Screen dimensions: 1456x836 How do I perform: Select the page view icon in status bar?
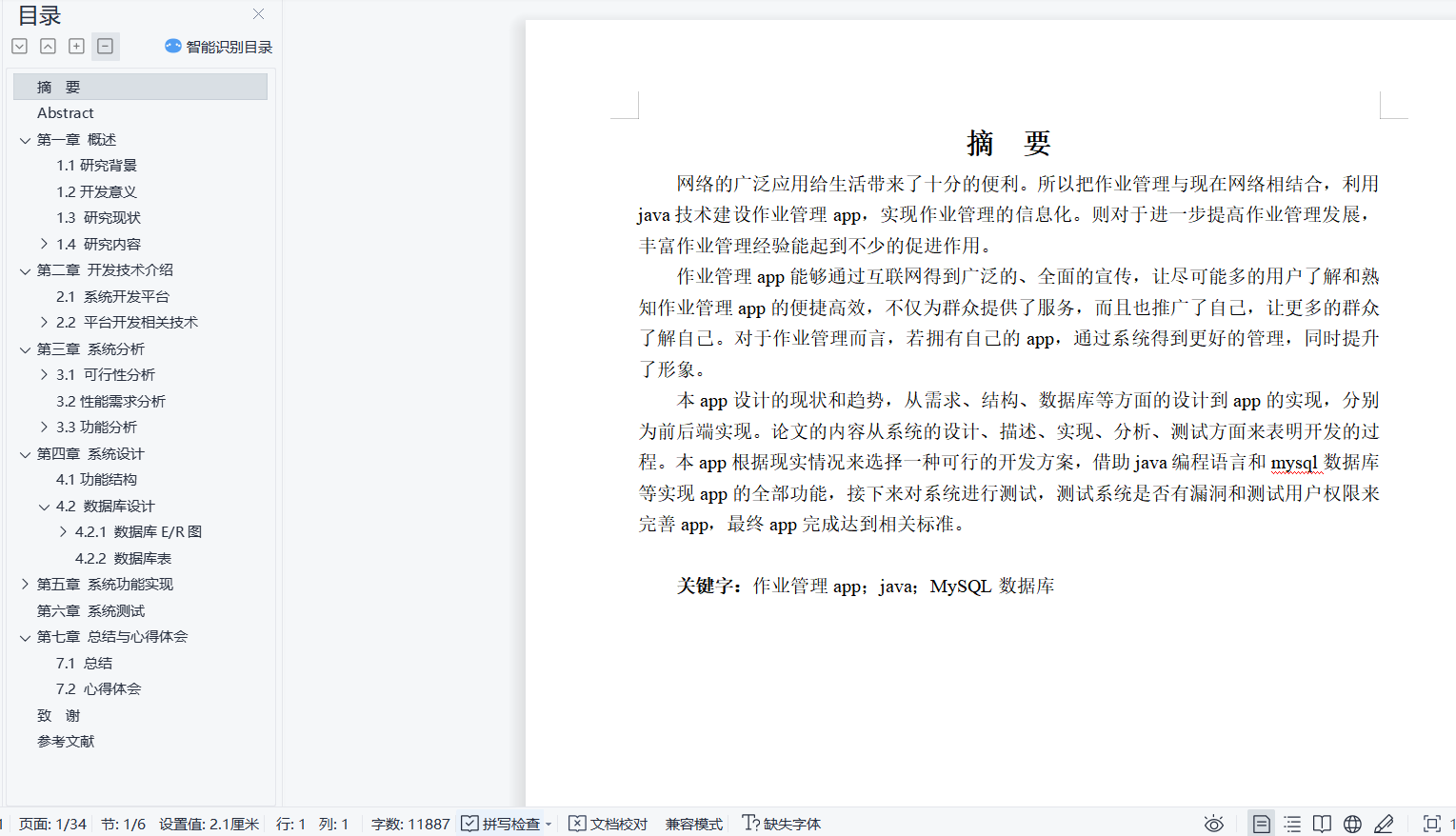point(1261,823)
